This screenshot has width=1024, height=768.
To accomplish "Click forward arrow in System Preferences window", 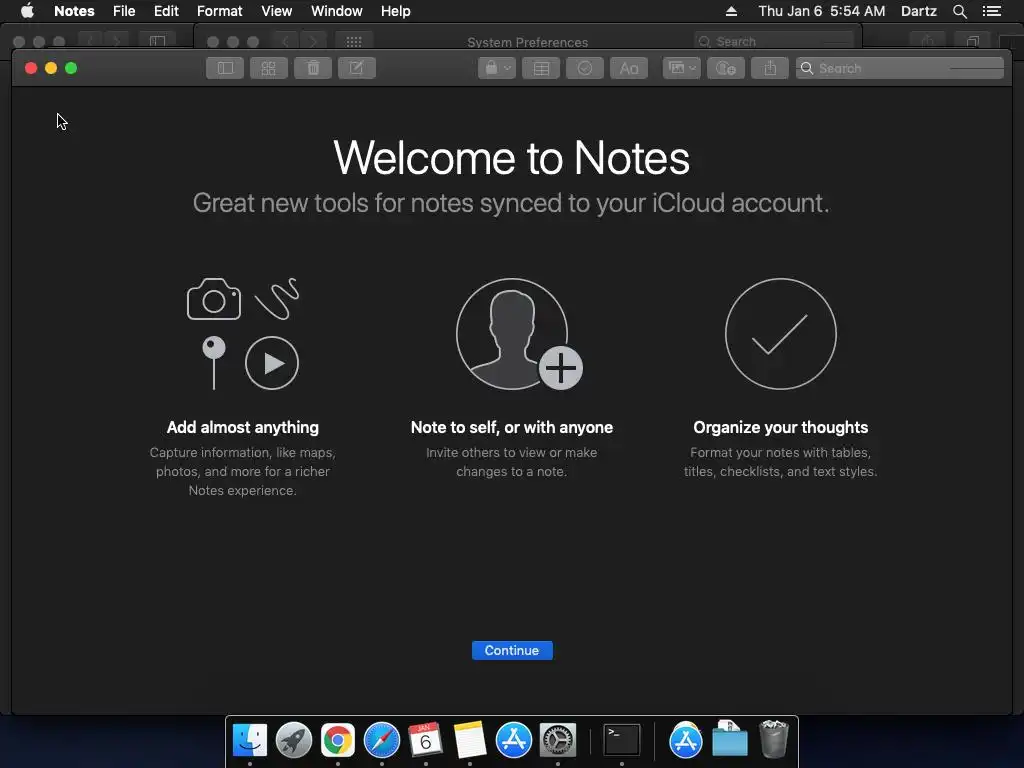I will pyautogui.click(x=313, y=42).
